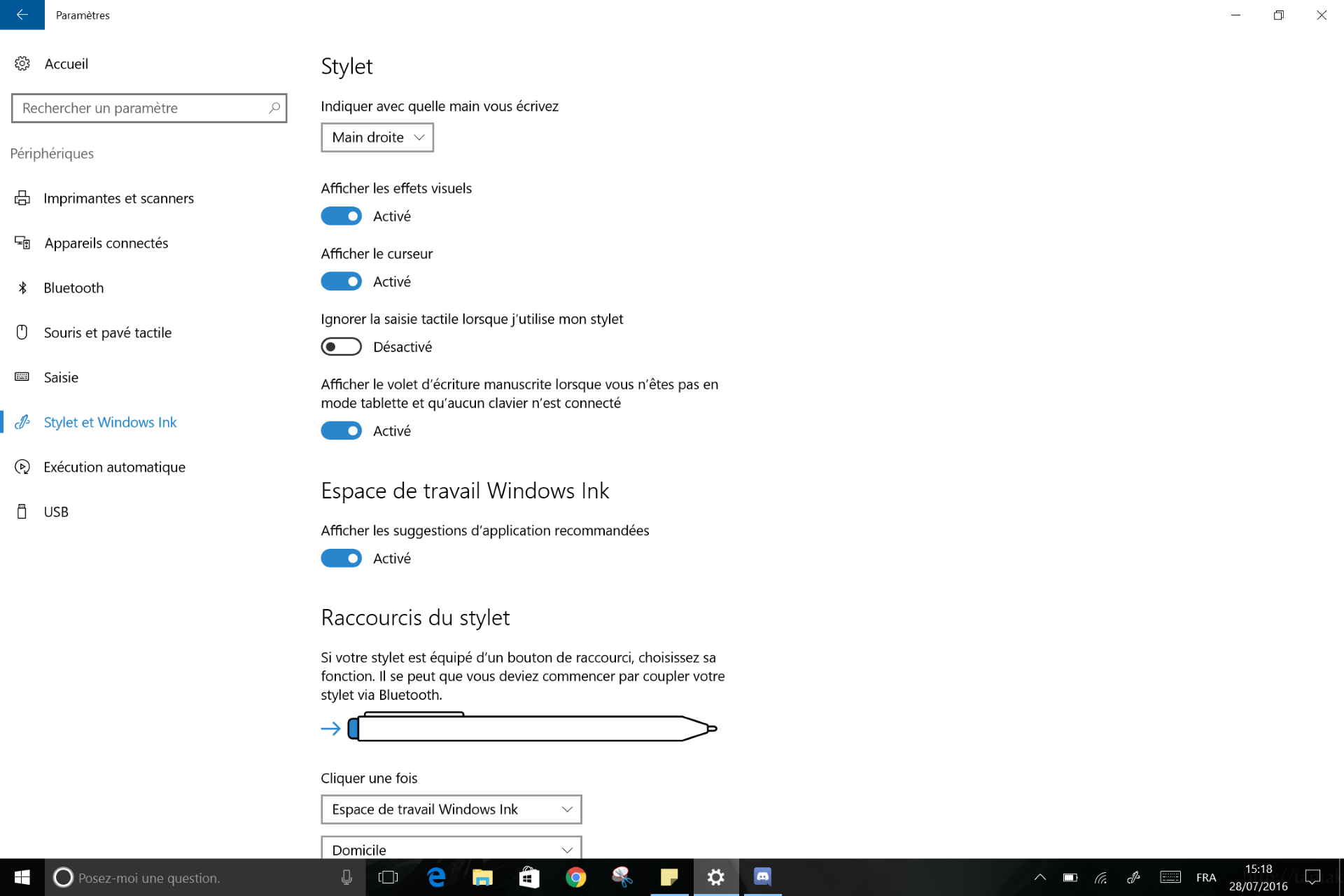The width and height of the screenshot is (1344, 896).
Task: Select Stylet et Windows Ink
Action: (x=110, y=422)
